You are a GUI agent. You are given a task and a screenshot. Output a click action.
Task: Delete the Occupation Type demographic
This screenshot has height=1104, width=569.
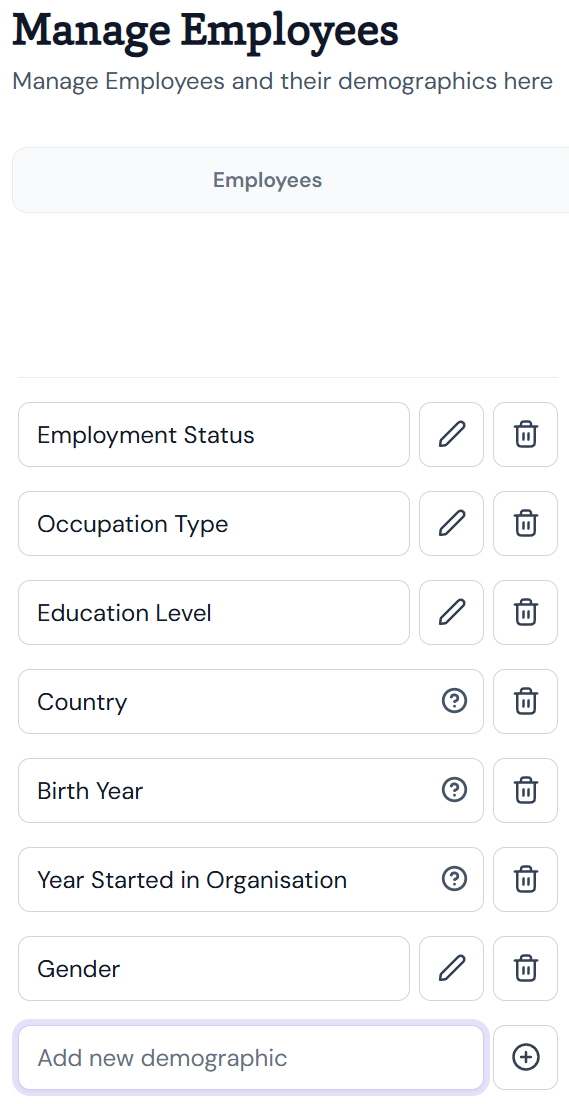click(525, 523)
